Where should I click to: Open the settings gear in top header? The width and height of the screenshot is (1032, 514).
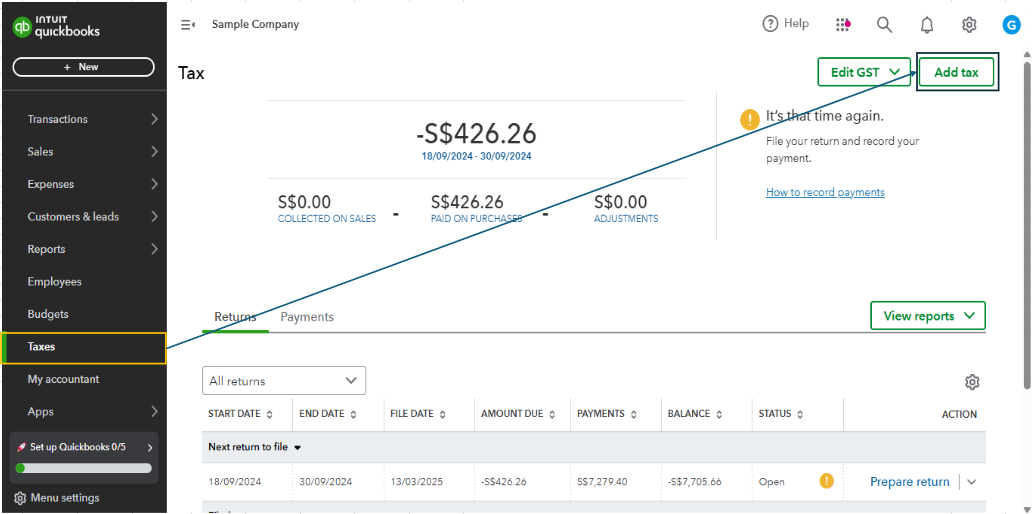tap(968, 24)
